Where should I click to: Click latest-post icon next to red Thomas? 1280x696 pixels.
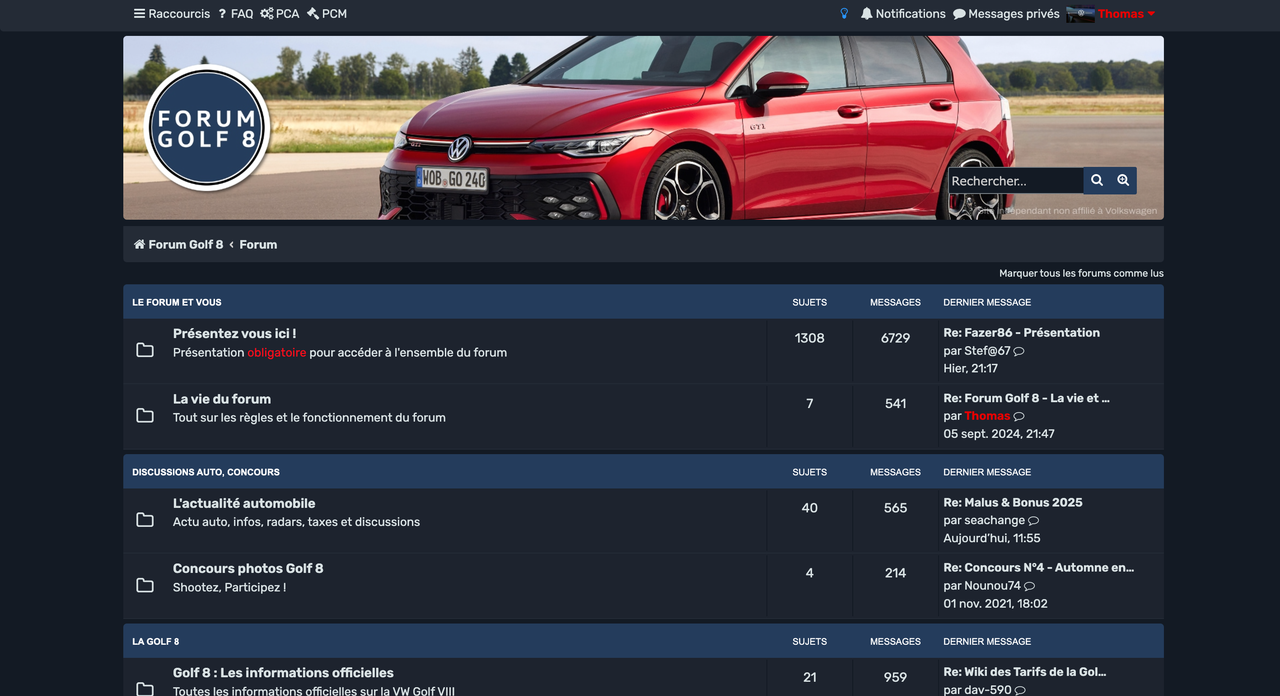click(x=1019, y=417)
